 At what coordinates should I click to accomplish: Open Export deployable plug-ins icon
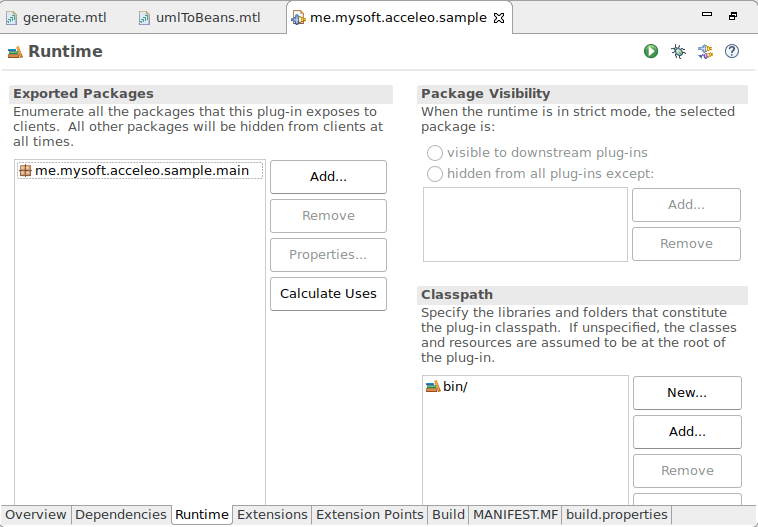pyautogui.click(x=705, y=51)
